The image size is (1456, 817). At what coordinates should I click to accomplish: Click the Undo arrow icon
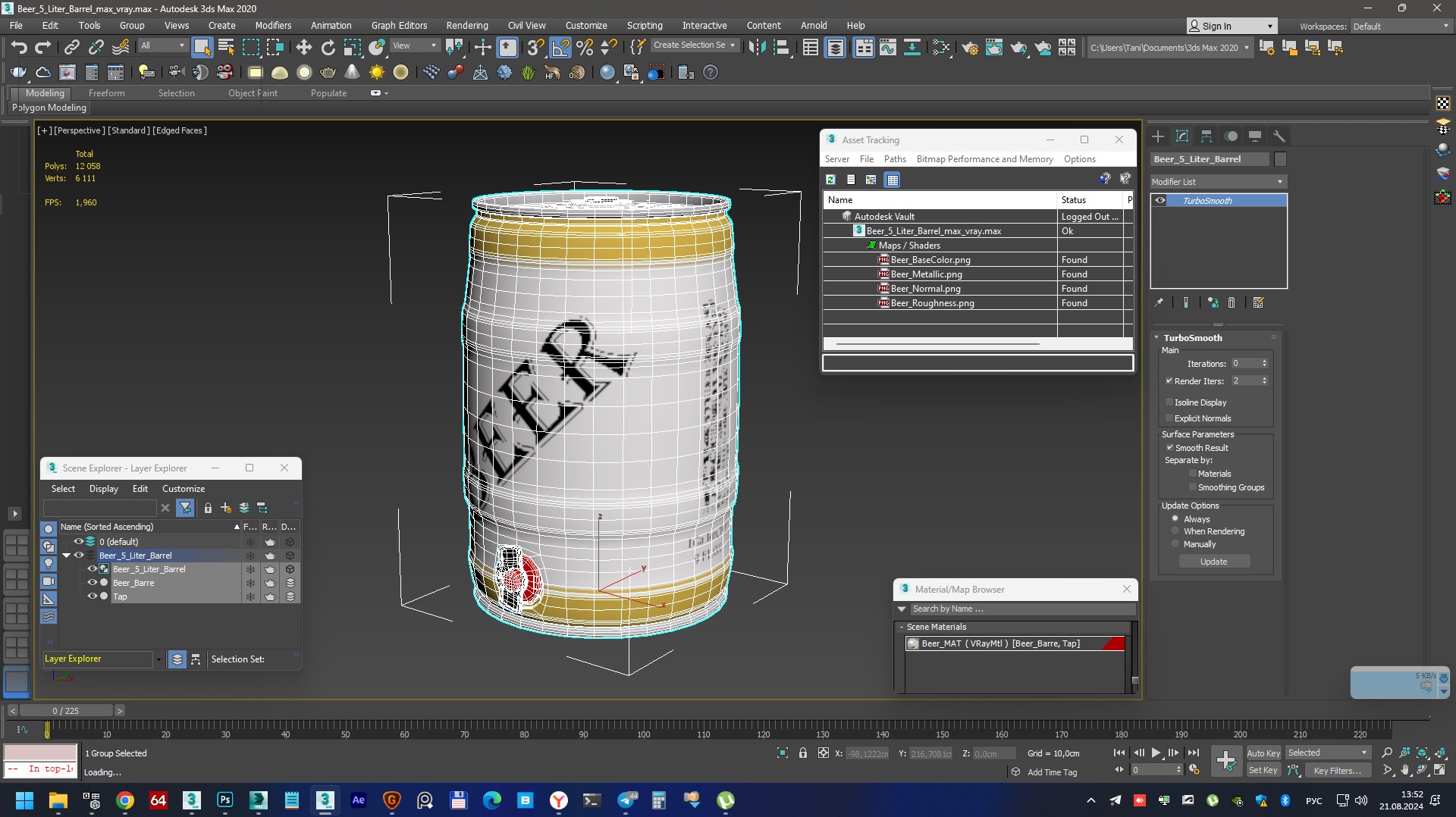(x=18, y=47)
